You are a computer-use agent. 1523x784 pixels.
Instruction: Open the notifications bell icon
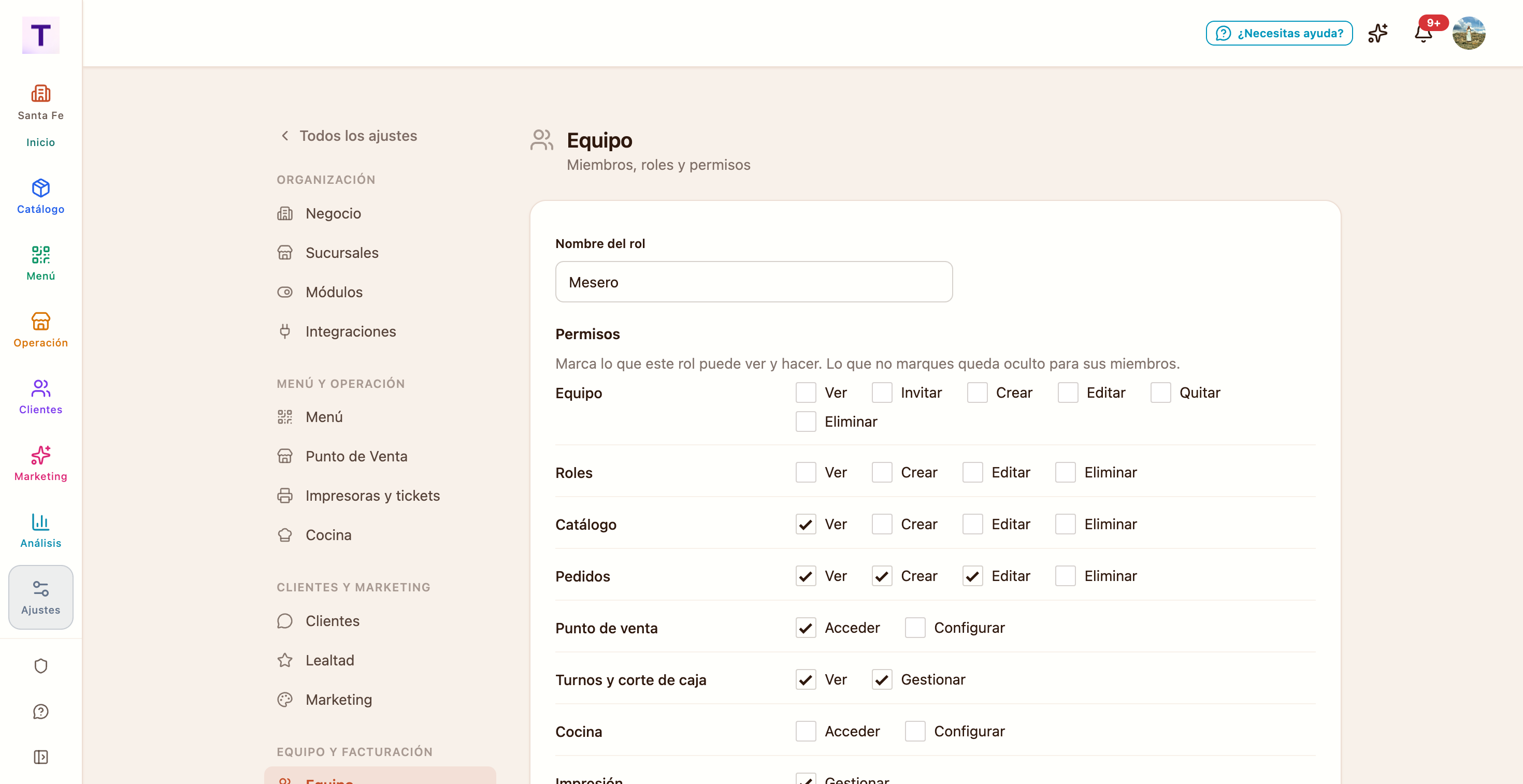click(x=1423, y=33)
